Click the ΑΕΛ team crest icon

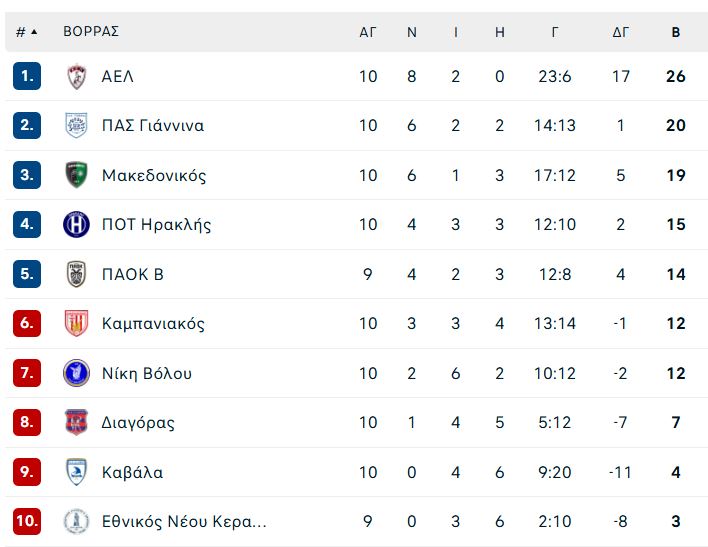pyautogui.click(x=76, y=76)
